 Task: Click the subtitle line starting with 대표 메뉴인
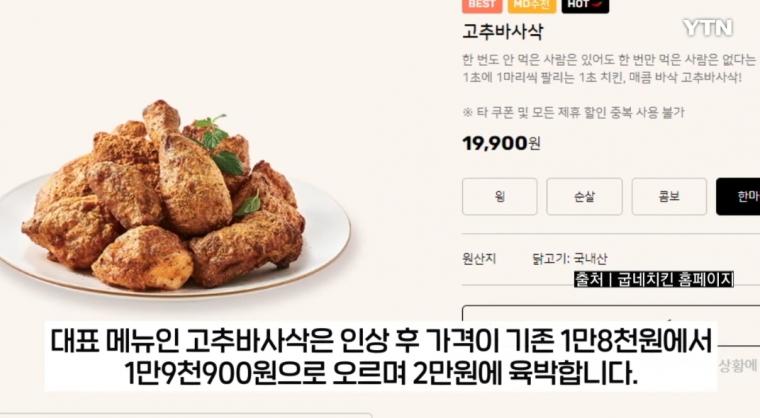(x=381, y=341)
